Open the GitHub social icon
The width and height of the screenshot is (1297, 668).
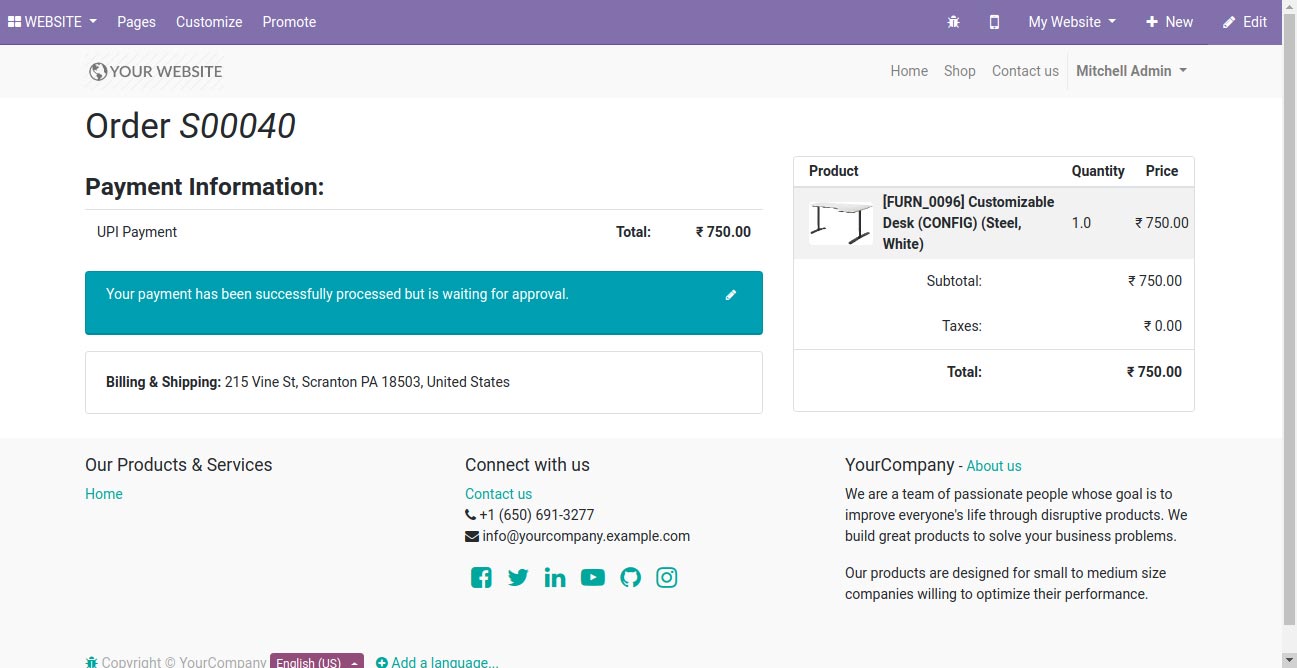click(x=630, y=578)
